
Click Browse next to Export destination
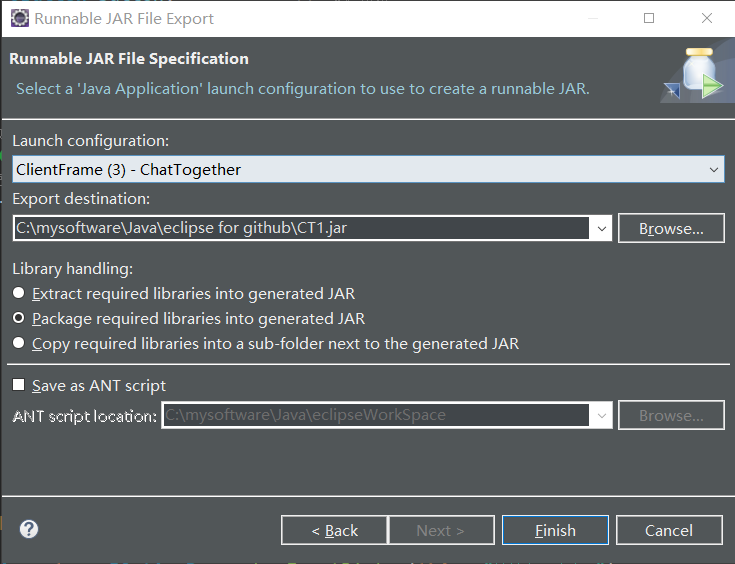(x=671, y=228)
